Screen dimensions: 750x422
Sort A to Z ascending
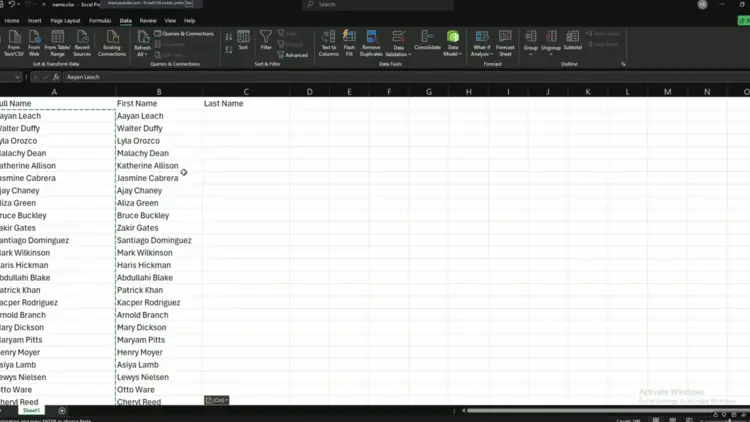pos(229,37)
